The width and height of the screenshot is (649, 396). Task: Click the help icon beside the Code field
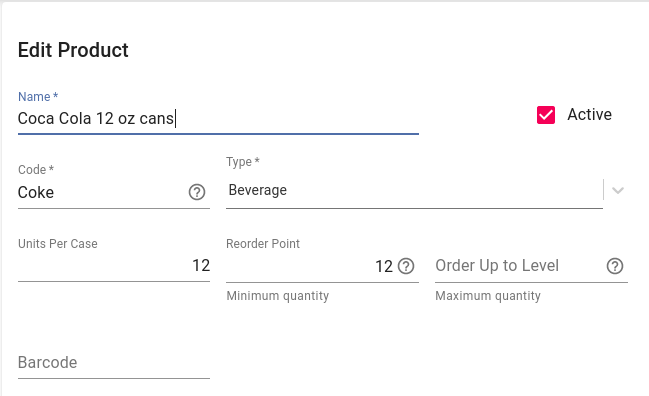click(x=197, y=192)
